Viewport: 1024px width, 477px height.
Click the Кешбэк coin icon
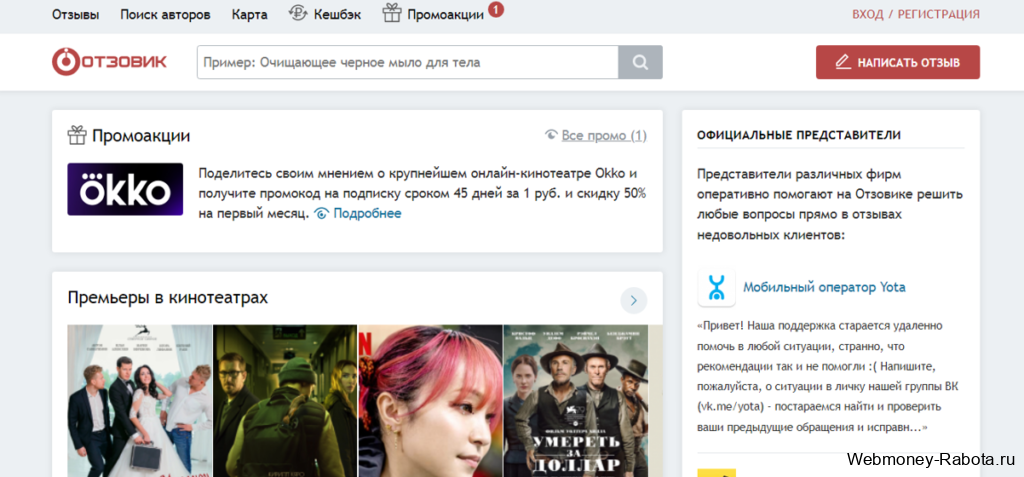pos(298,13)
